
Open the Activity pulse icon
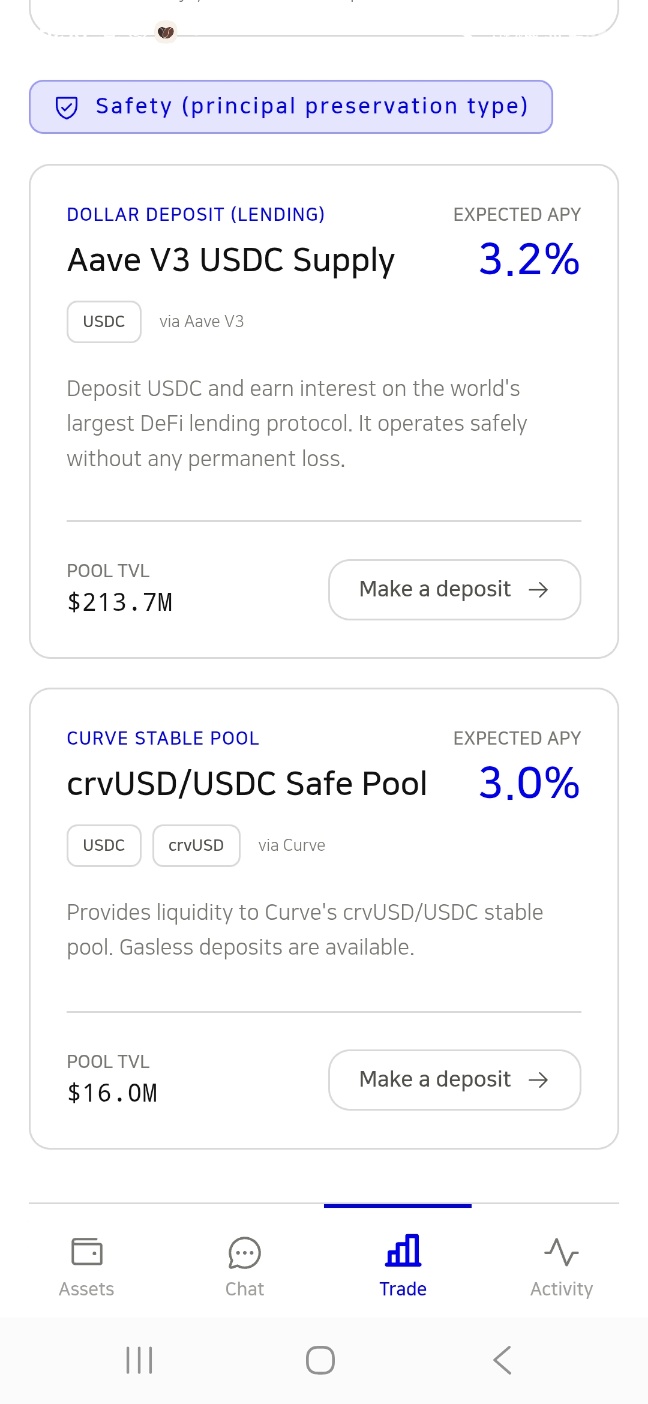(x=561, y=1252)
